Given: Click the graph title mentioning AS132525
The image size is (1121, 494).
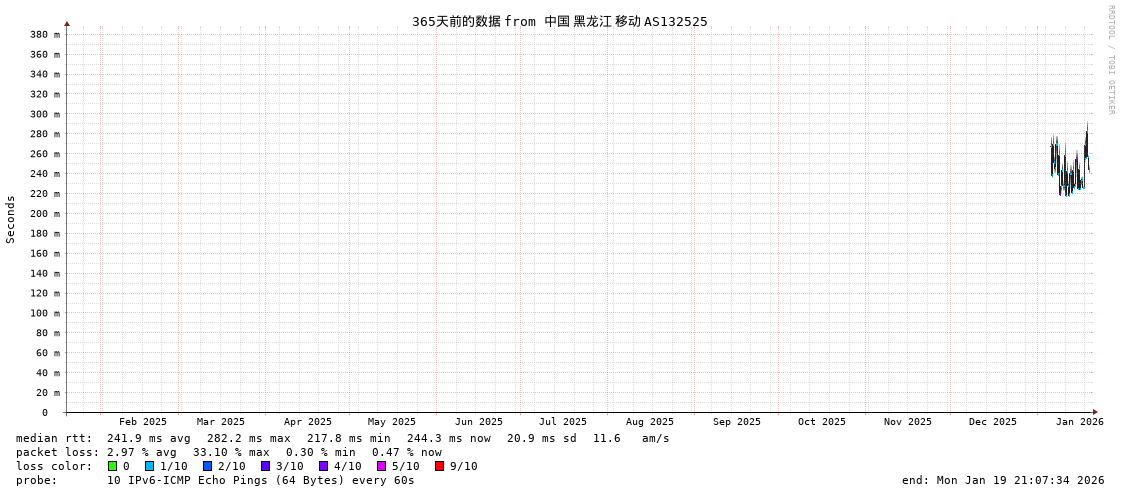Looking at the screenshot, I should pyautogui.click(x=559, y=21).
